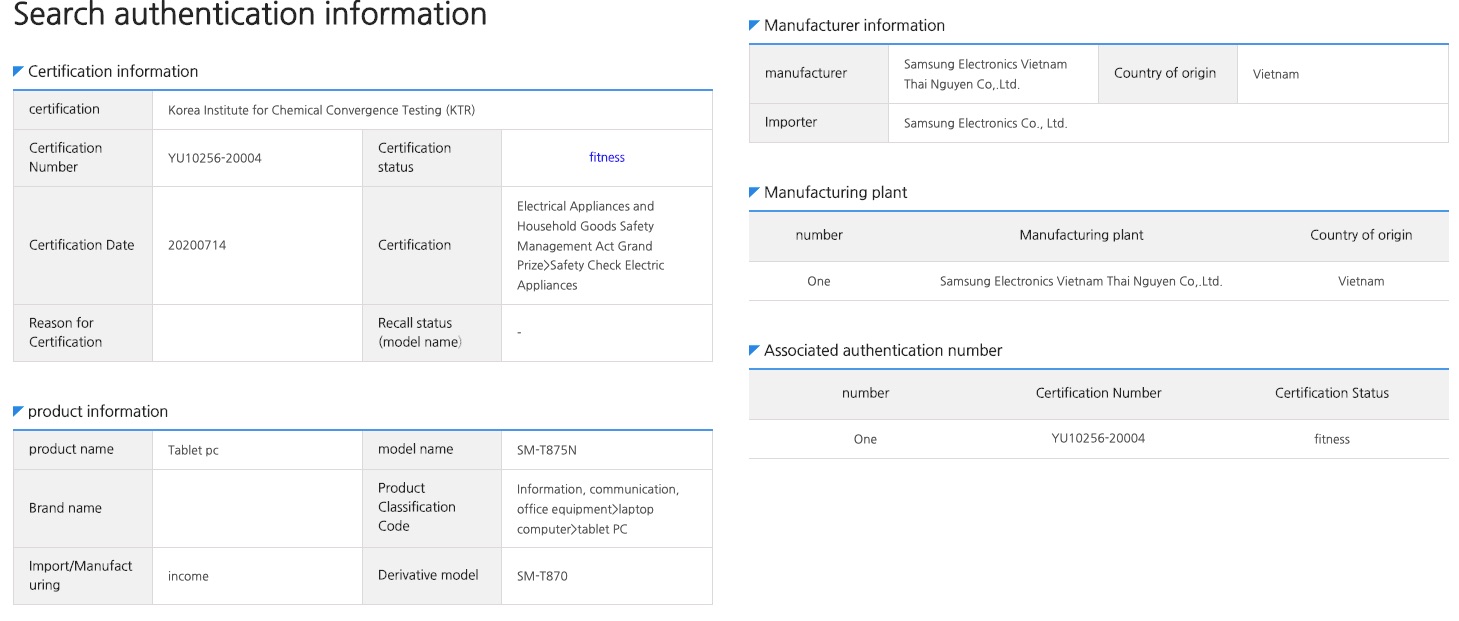This screenshot has width=1459, height=621.
Task: Select "Certification Number" column header in Associated table
Action: [1098, 393]
